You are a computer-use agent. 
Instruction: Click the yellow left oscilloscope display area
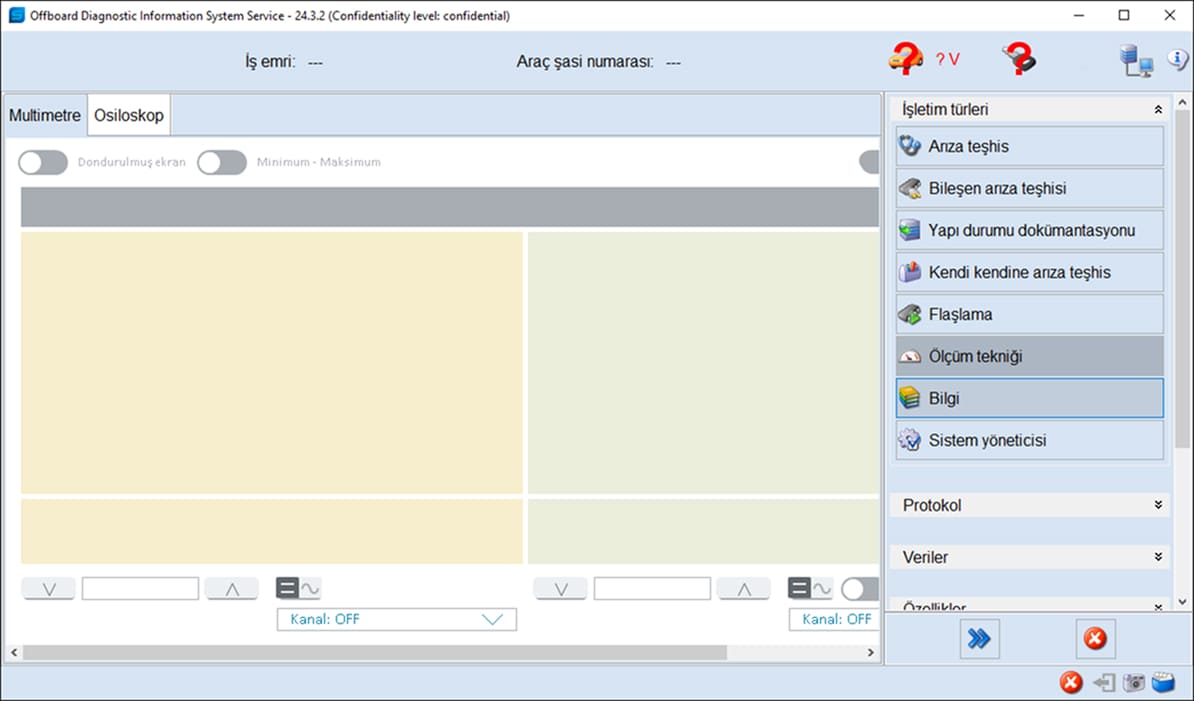[x=272, y=363]
